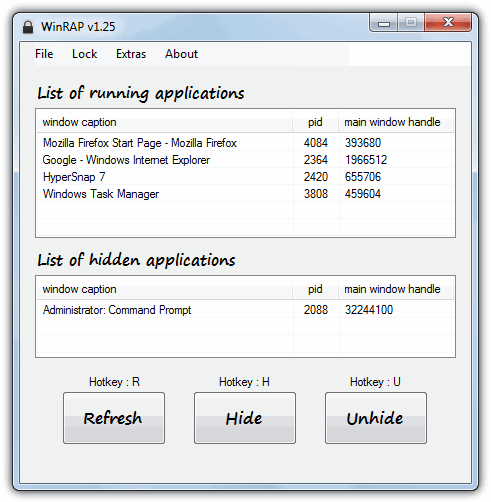Sort running applications by pid column header
Viewport: 491px width, 502px height.
(x=316, y=122)
